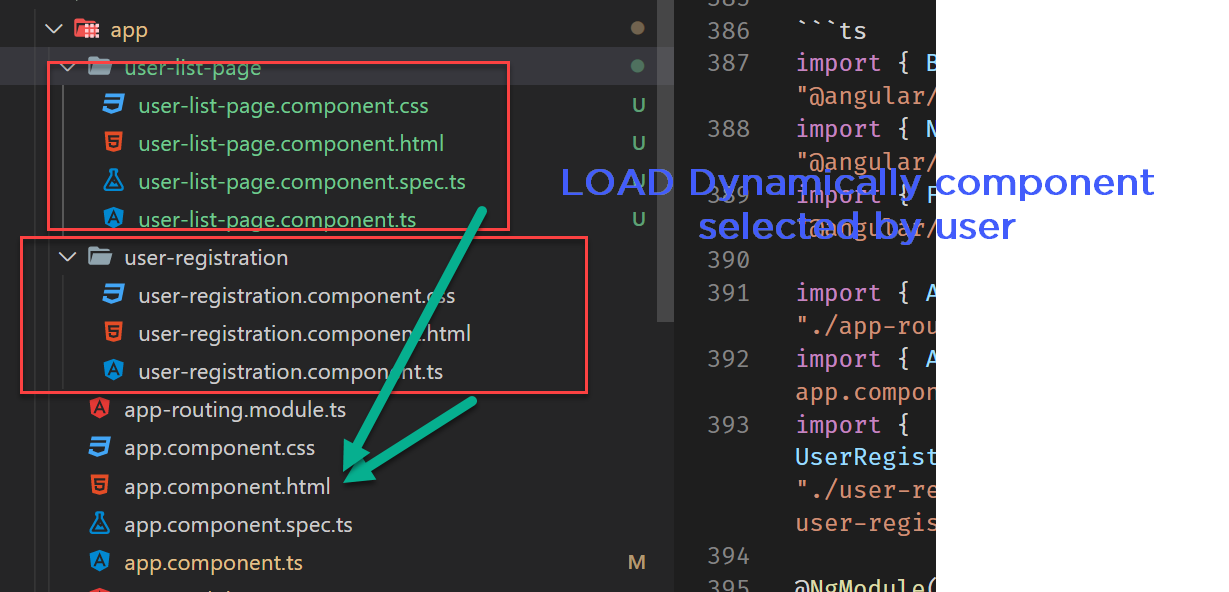Click editor line number 392

click(x=728, y=359)
